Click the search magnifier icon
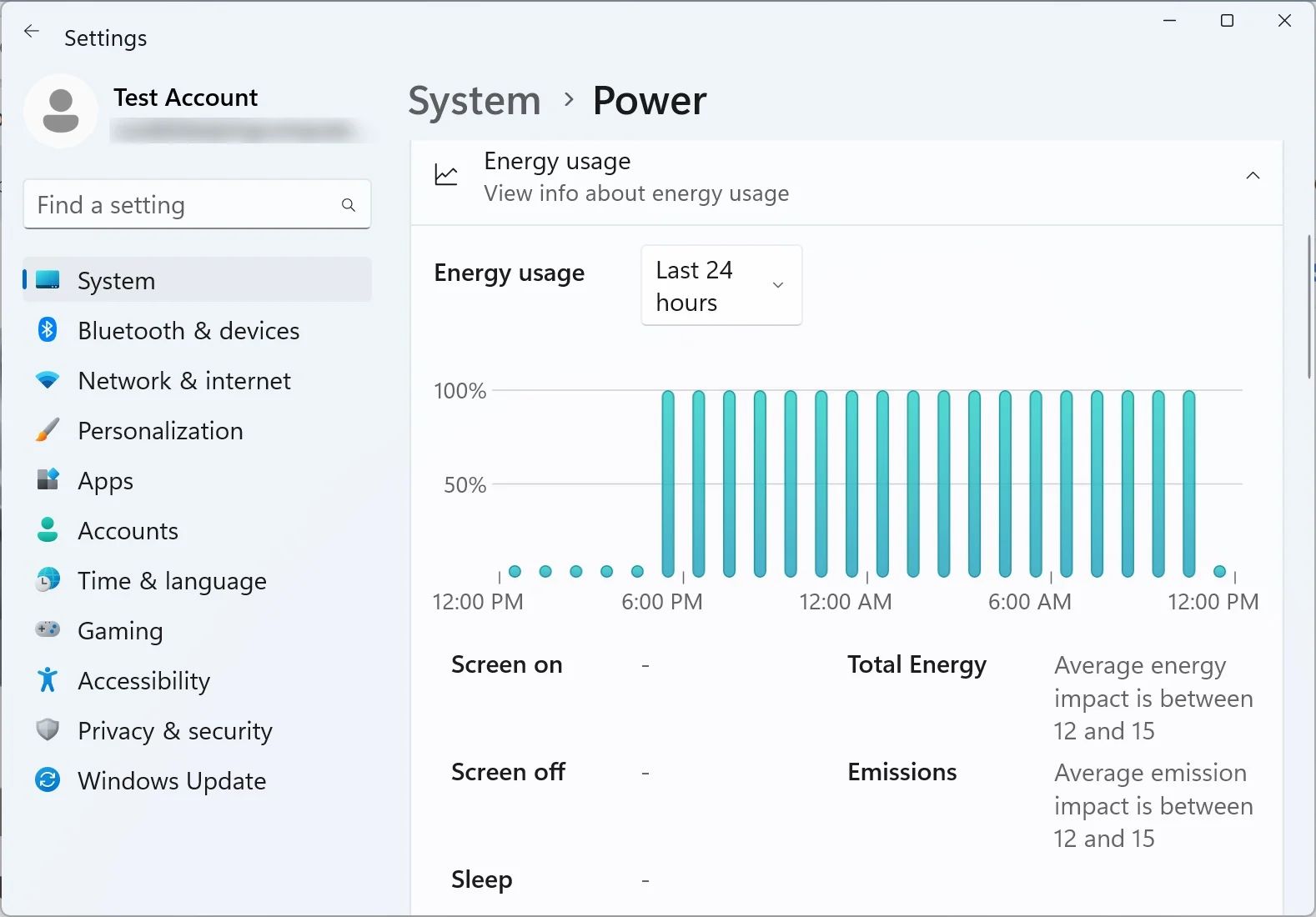This screenshot has height=917, width=1316. click(349, 205)
